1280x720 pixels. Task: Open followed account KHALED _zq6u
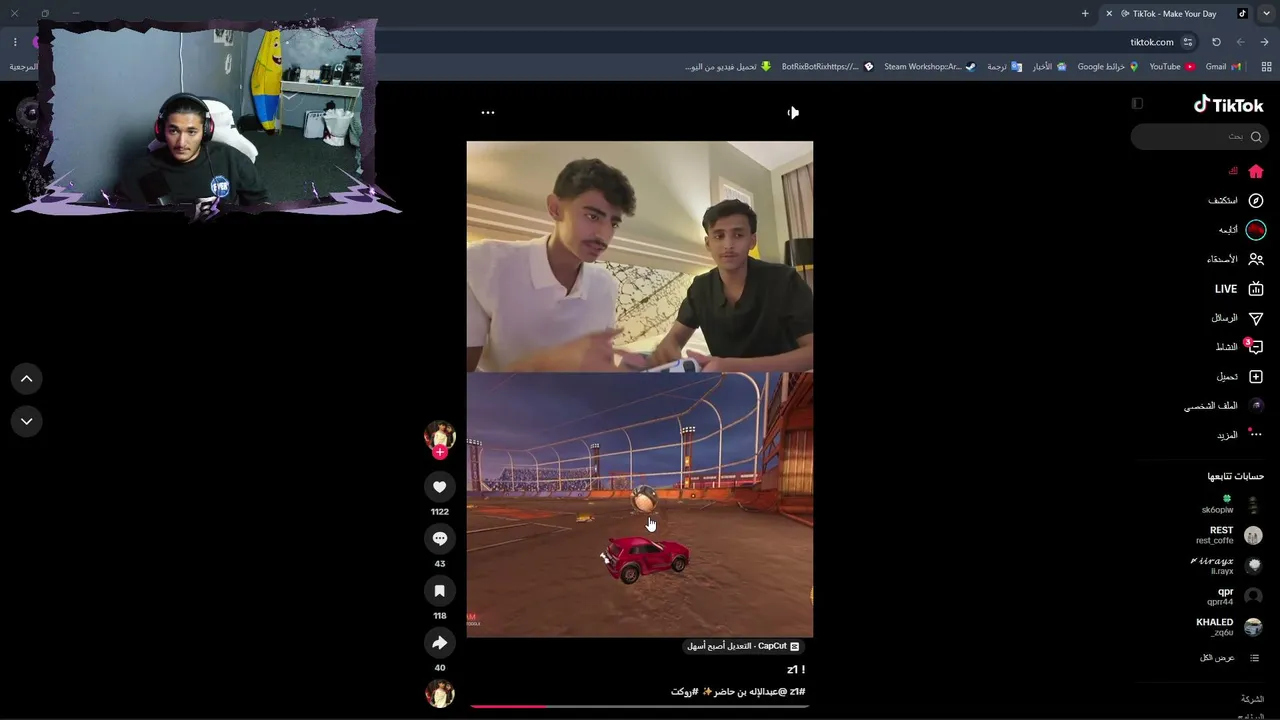click(x=1230, y=627)
